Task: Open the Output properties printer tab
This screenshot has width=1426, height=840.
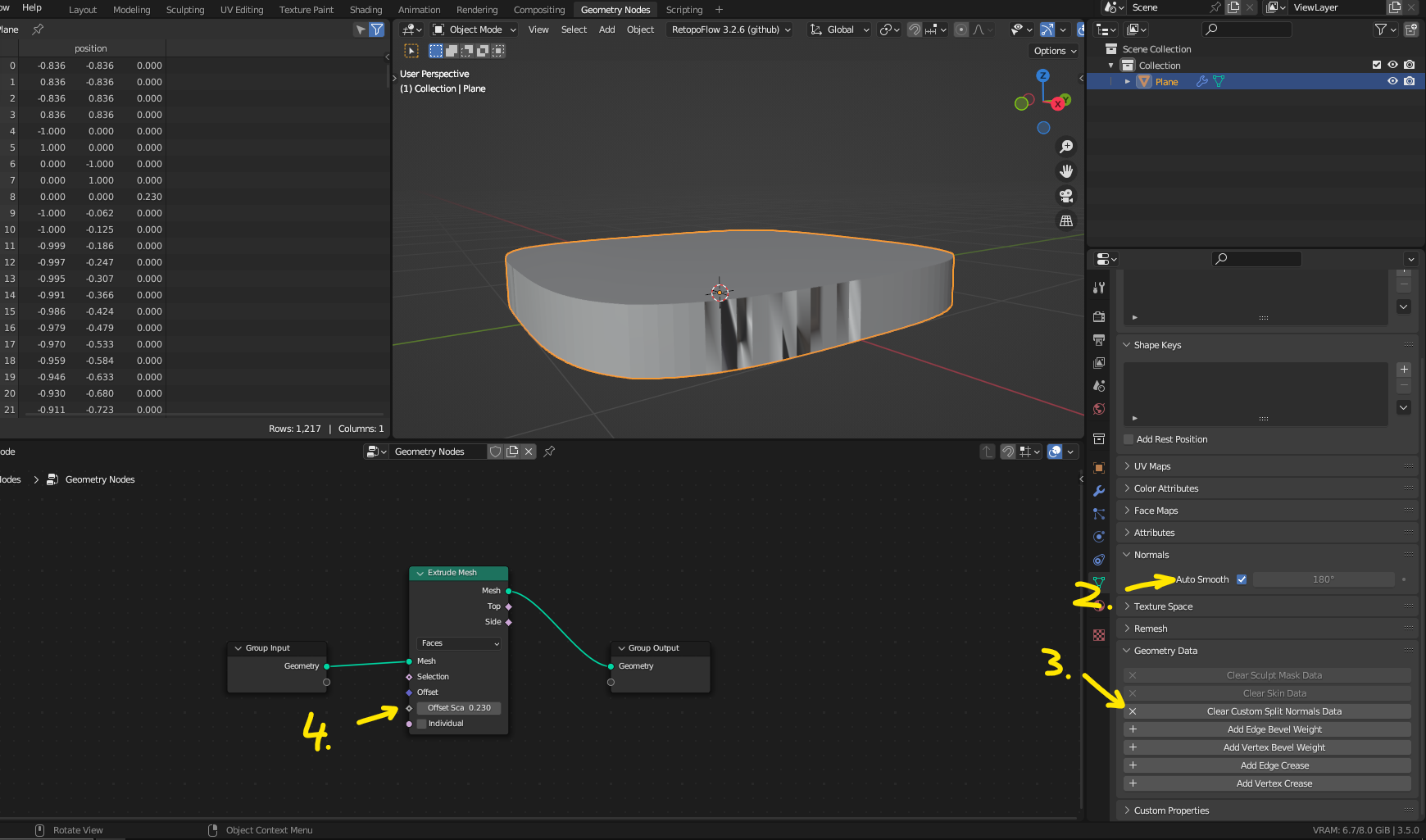Action: click(1099, 340)
